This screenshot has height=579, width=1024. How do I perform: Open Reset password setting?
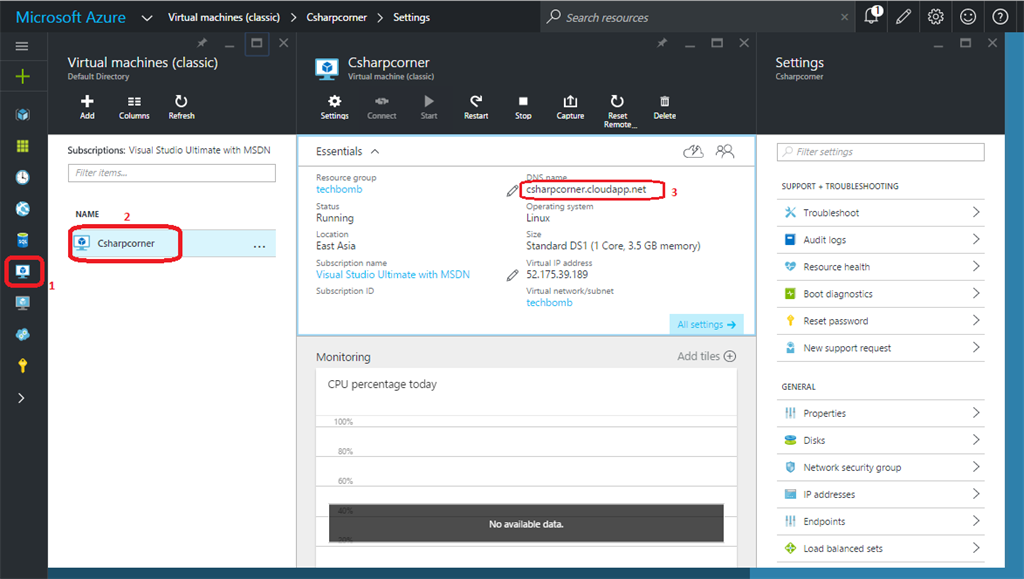coord(881,321)
